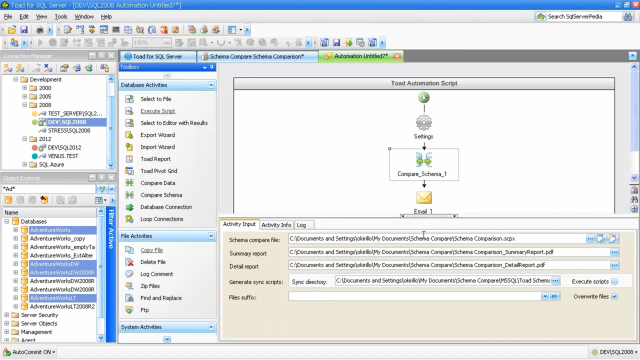Image resolution: width=640 pixels, height=360 pixels.
Task: Switch to the Log tab
Action: click(x=302, y=225)
